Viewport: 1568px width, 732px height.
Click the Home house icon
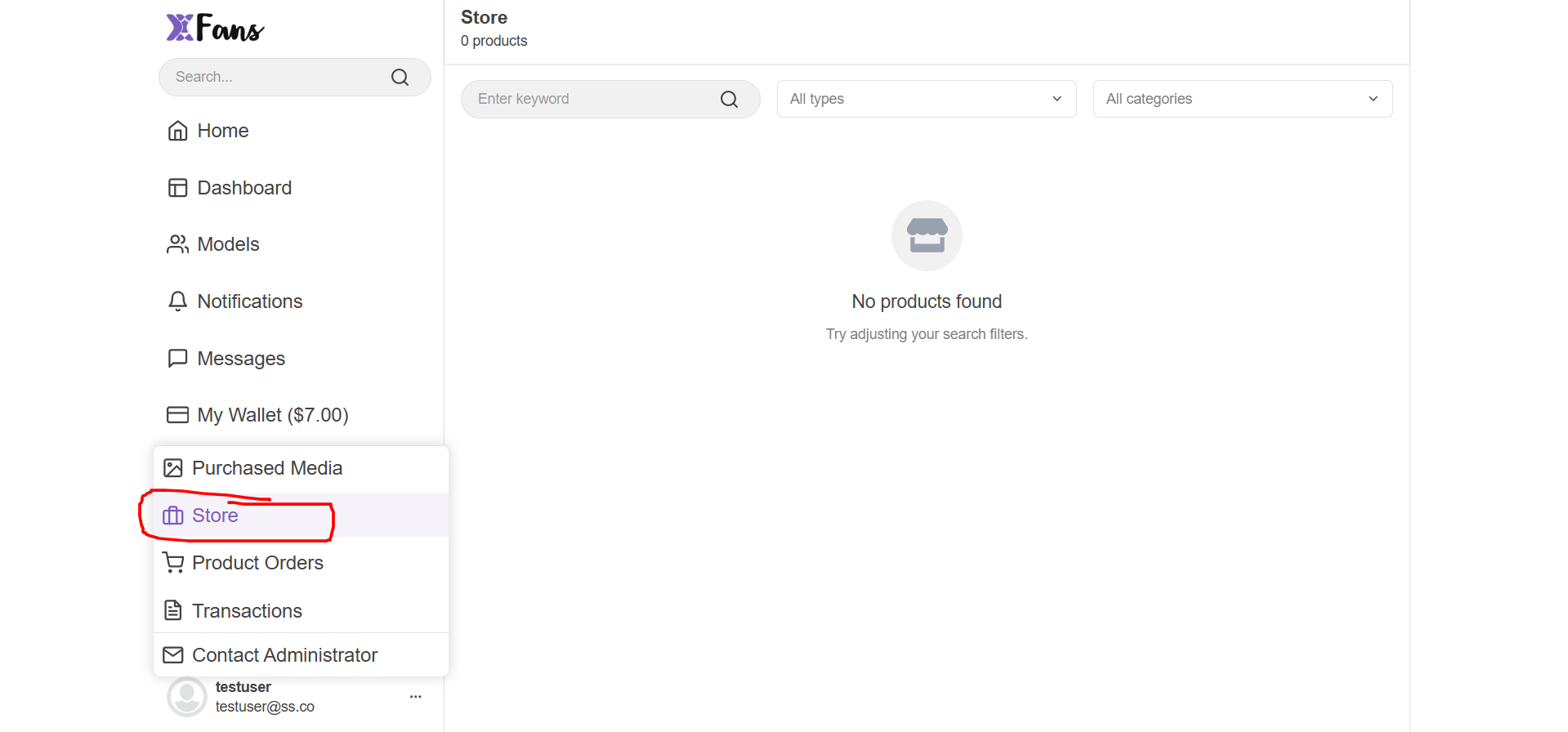pyautogui.click(x=177, y=131)
